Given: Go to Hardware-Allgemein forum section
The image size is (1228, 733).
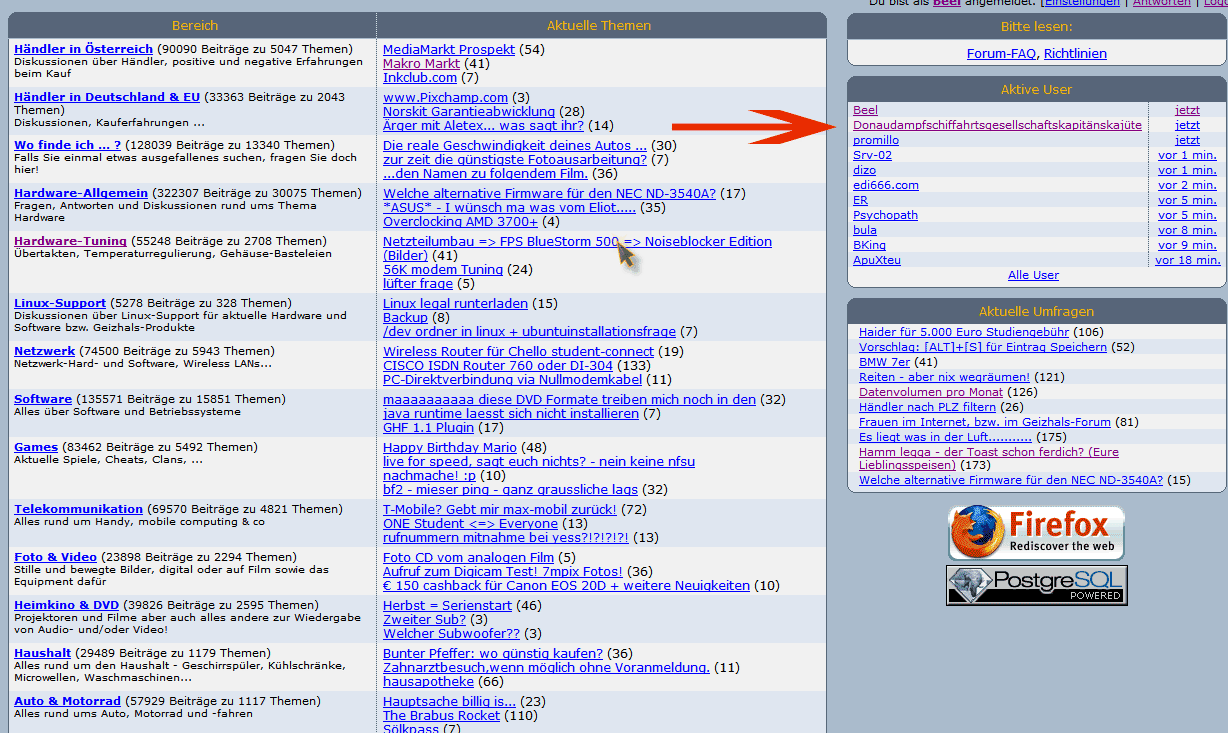Looking at the screenshot, I should coord(81,193).
